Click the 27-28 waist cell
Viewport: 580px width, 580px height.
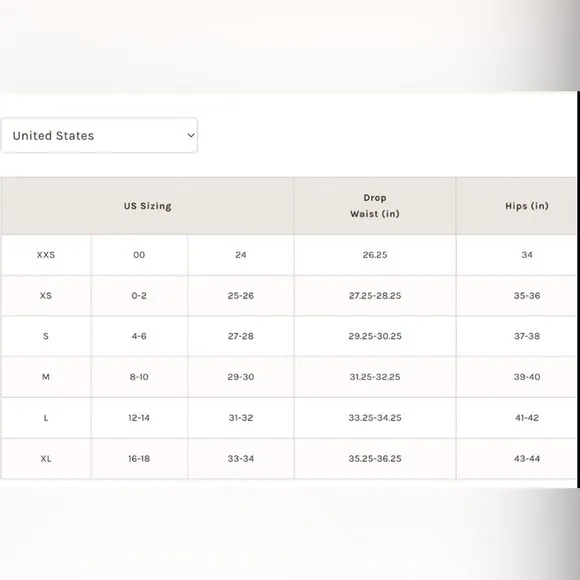tap(241, 336)
